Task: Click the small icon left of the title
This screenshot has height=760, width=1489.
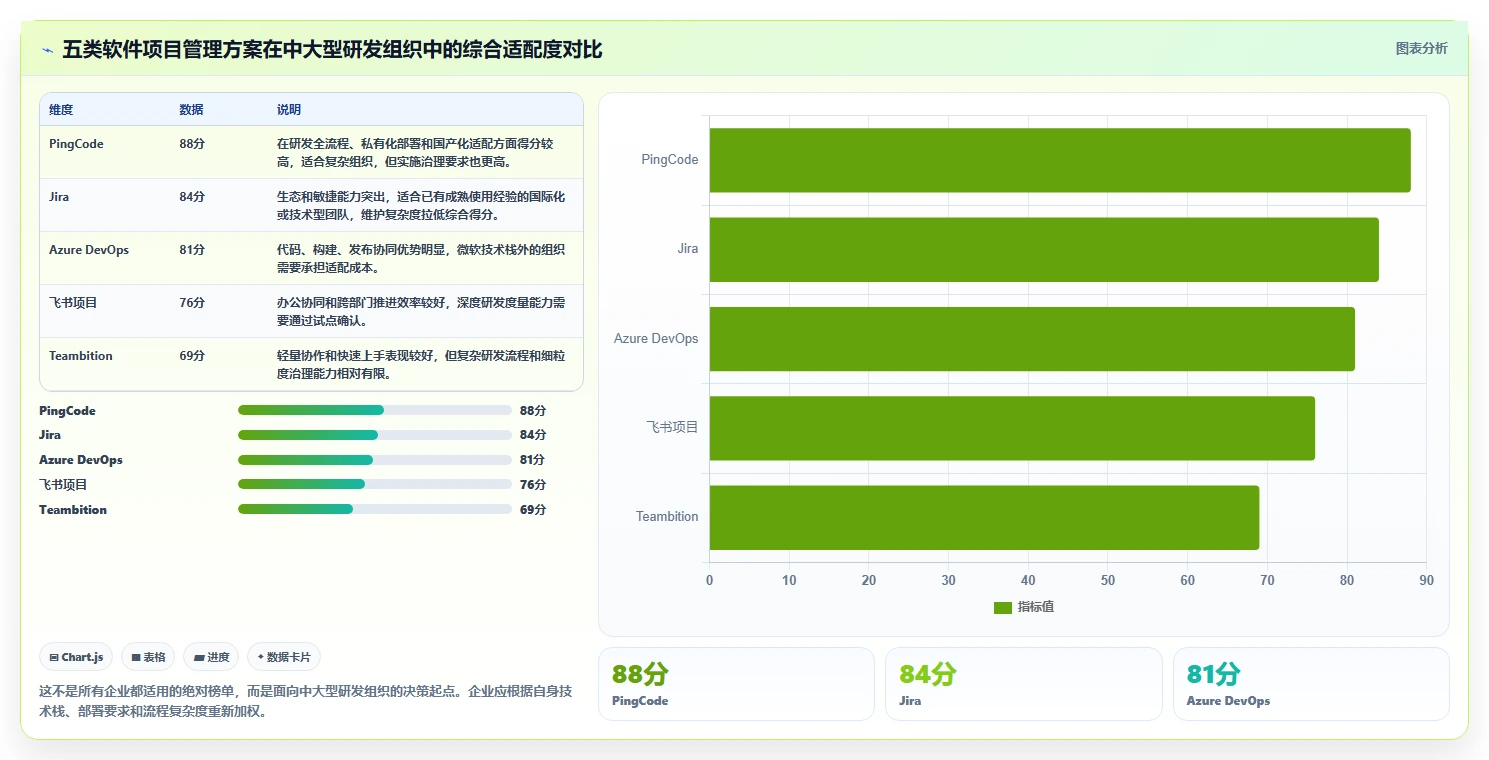Action: (47, 50)
